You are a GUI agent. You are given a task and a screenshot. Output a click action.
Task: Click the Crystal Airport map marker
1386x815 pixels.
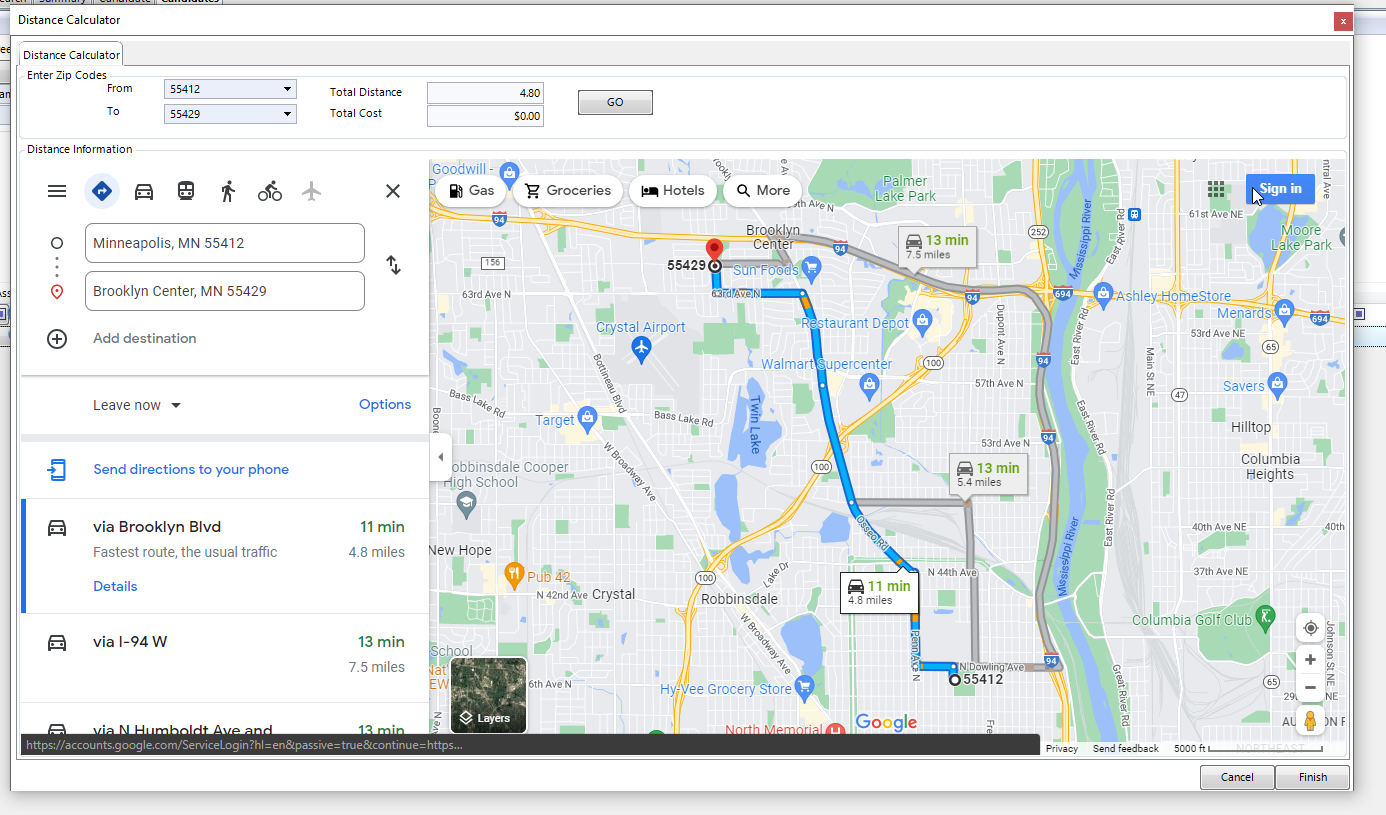click(642, 348)
